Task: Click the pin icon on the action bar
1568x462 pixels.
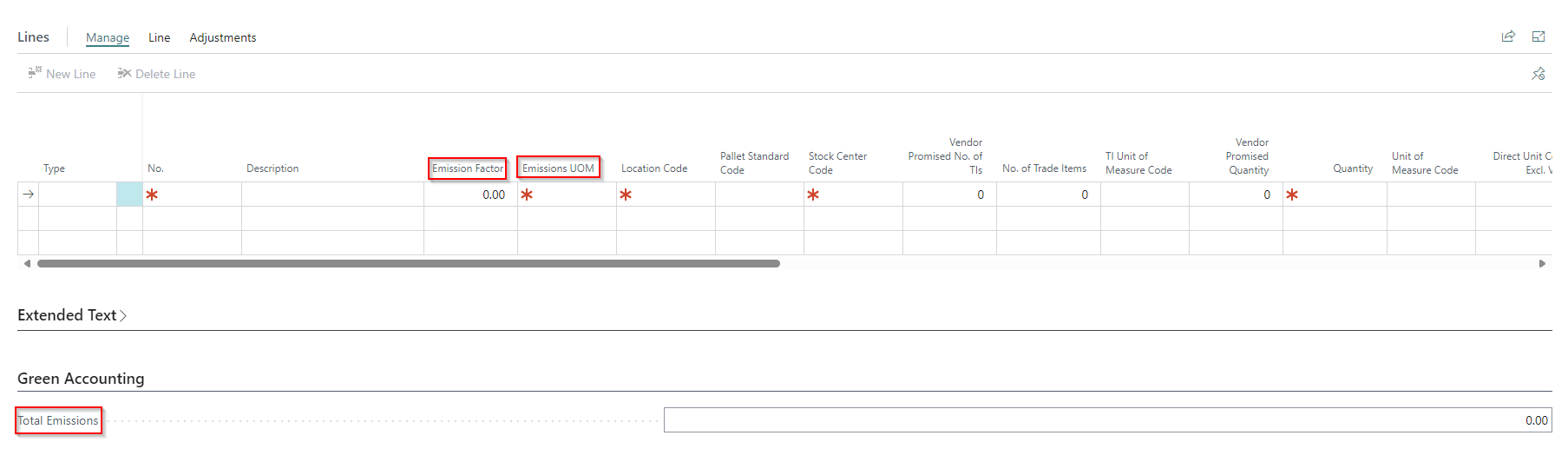Action: 1538,74
